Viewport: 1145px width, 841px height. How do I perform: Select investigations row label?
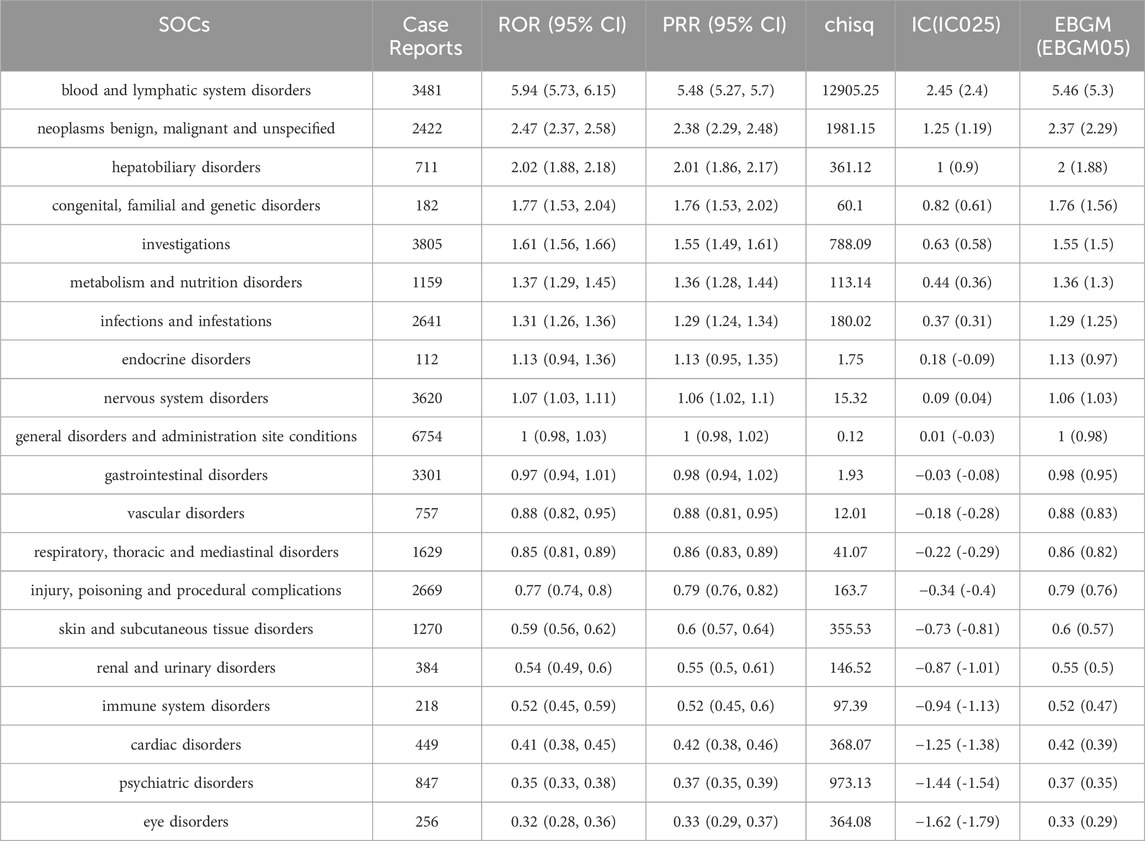[x=185, y=245]
